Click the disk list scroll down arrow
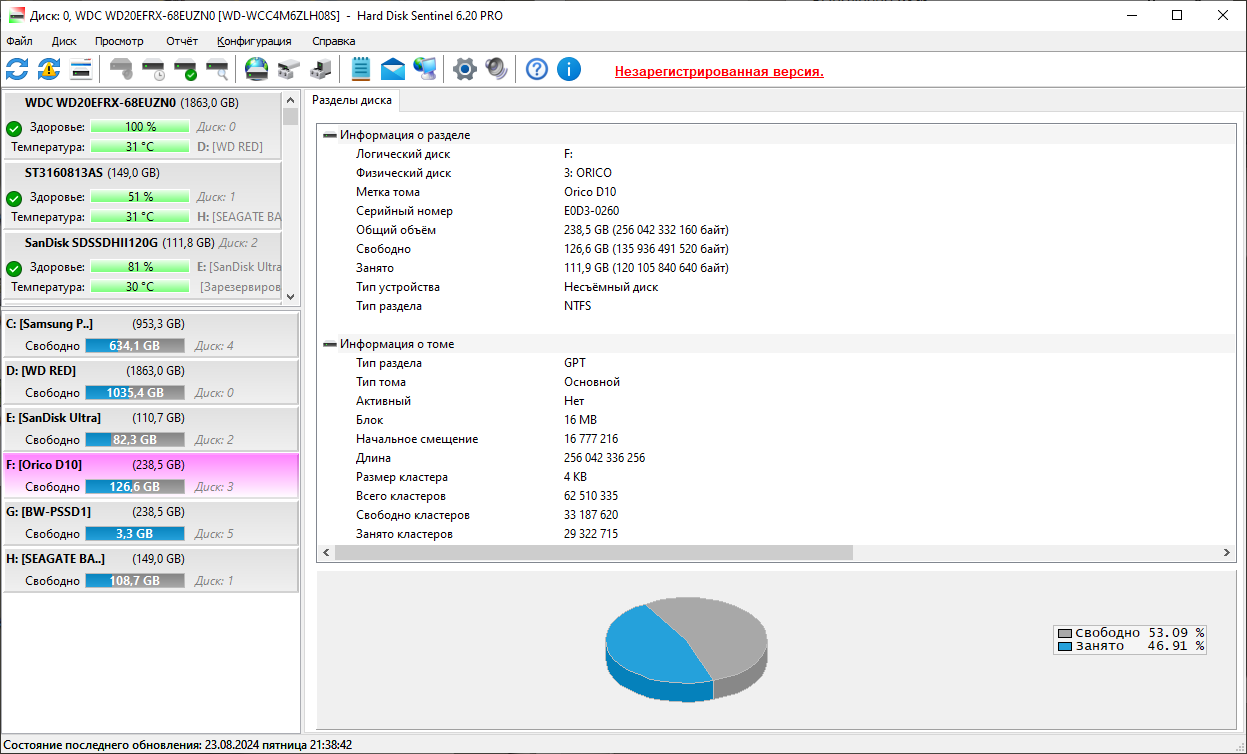1247x754 pixels. (x=291, y=296)
